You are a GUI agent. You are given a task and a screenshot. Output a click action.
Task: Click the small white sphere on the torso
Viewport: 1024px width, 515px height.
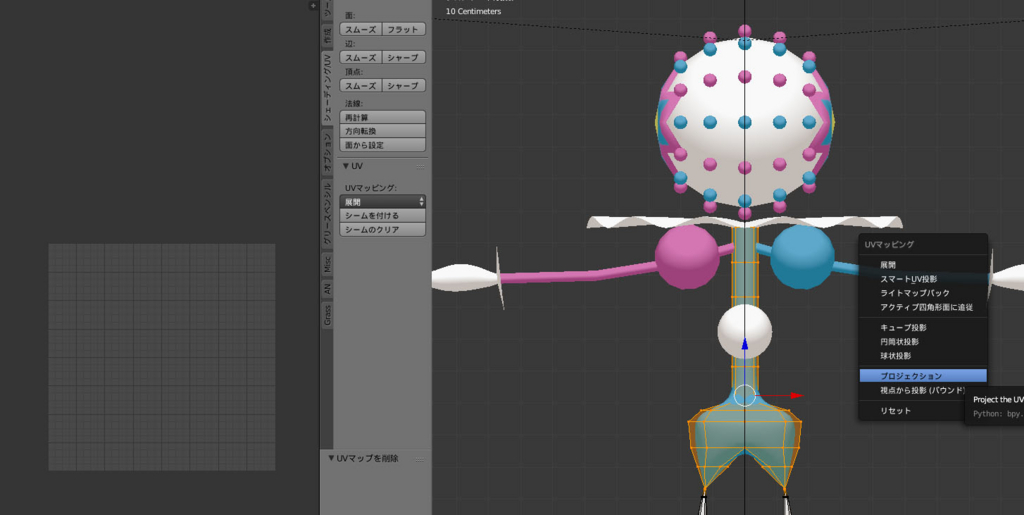coord(744,331)
